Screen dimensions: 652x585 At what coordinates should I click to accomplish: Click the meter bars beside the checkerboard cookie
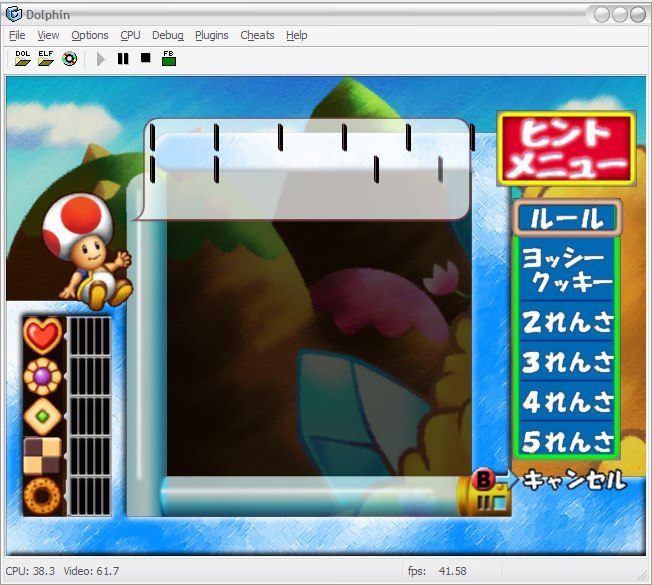(x=89, y=456)
